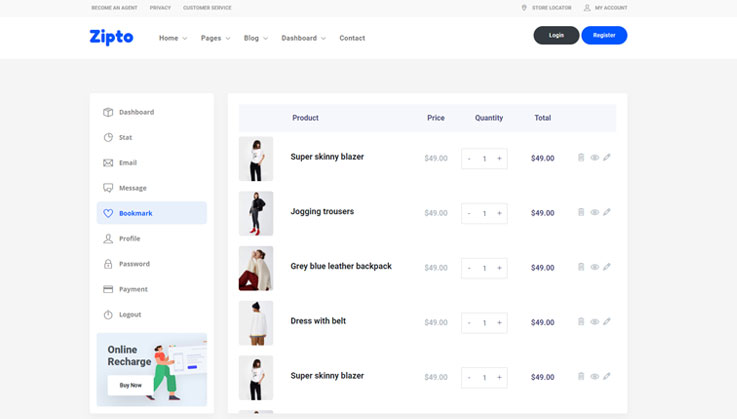This screenshot has height=419, width=737.
Task: Click the pencil edit icon for Dress with belt
Action: (607, 322)
